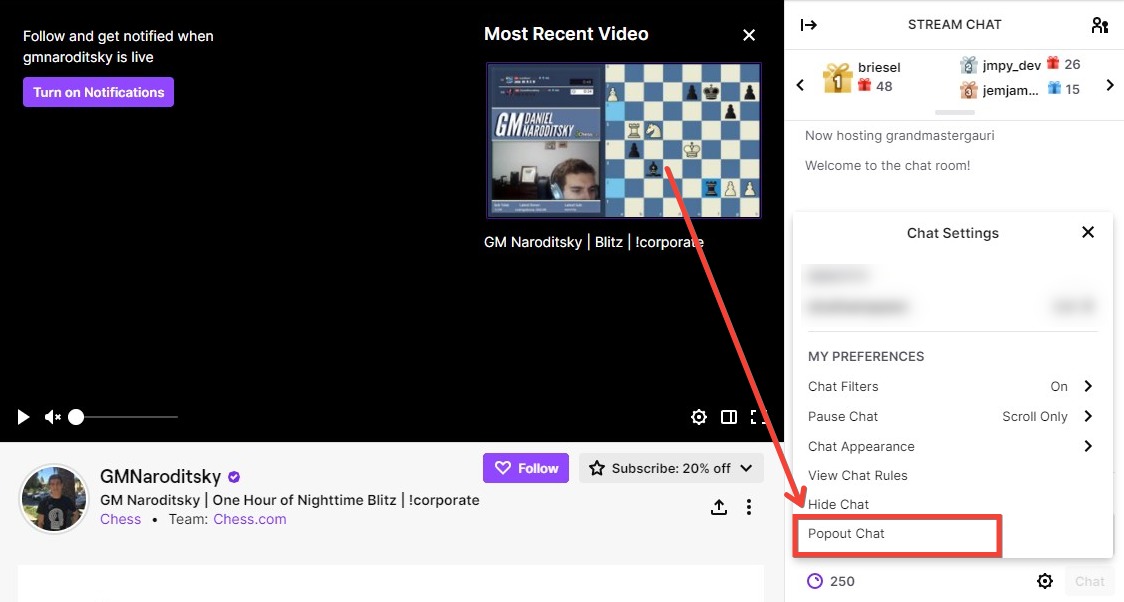The width and height of the screenshot is (1124, 602).
Task: Click briesel's top gifter badge
Action: pyautogui.click(x=837, y=77)
